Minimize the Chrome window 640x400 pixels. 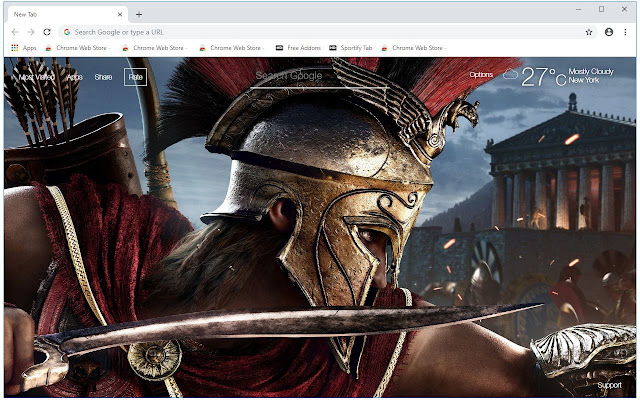point(578,9)
